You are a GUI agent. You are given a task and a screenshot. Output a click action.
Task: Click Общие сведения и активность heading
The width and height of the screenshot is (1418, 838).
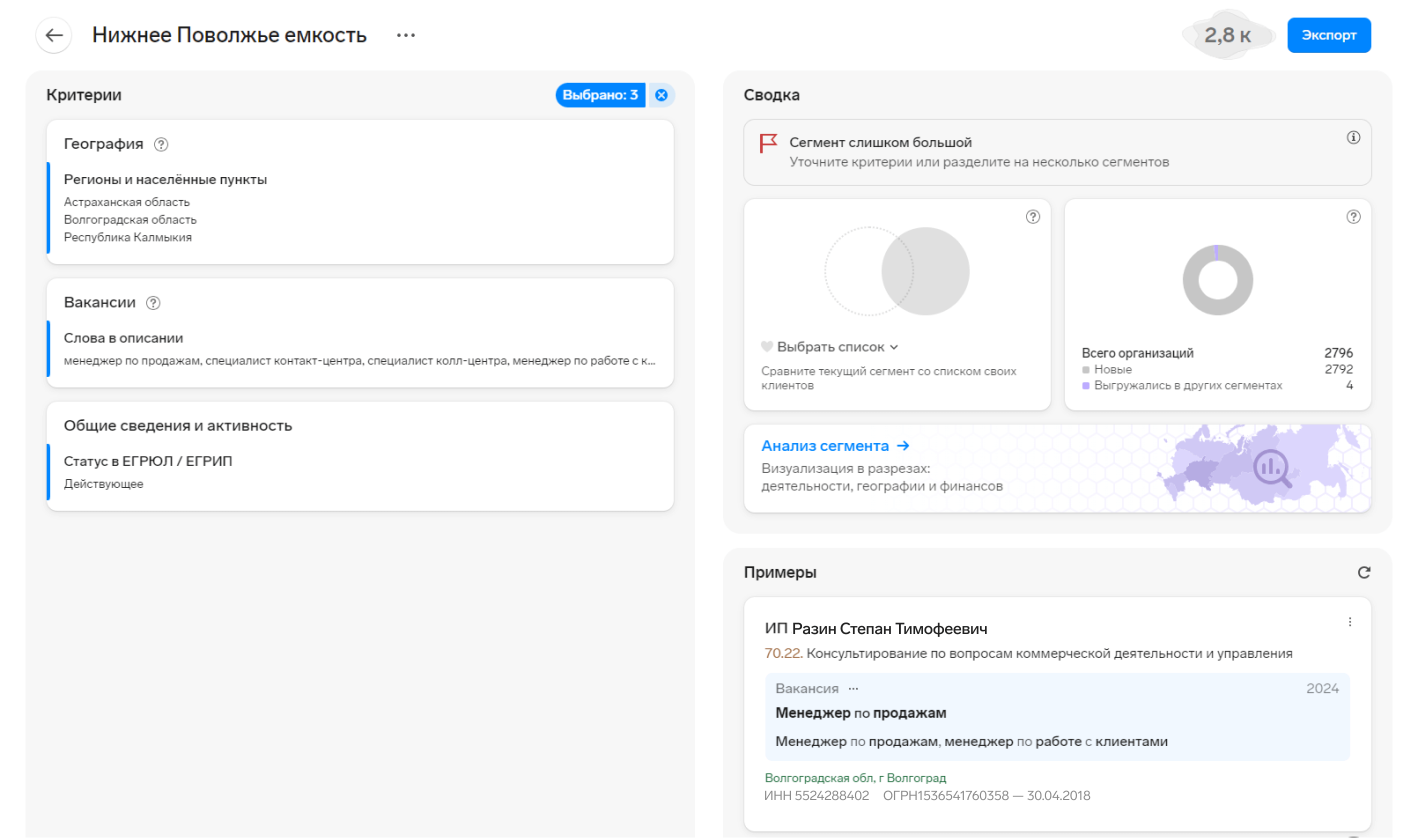(178, 425)
